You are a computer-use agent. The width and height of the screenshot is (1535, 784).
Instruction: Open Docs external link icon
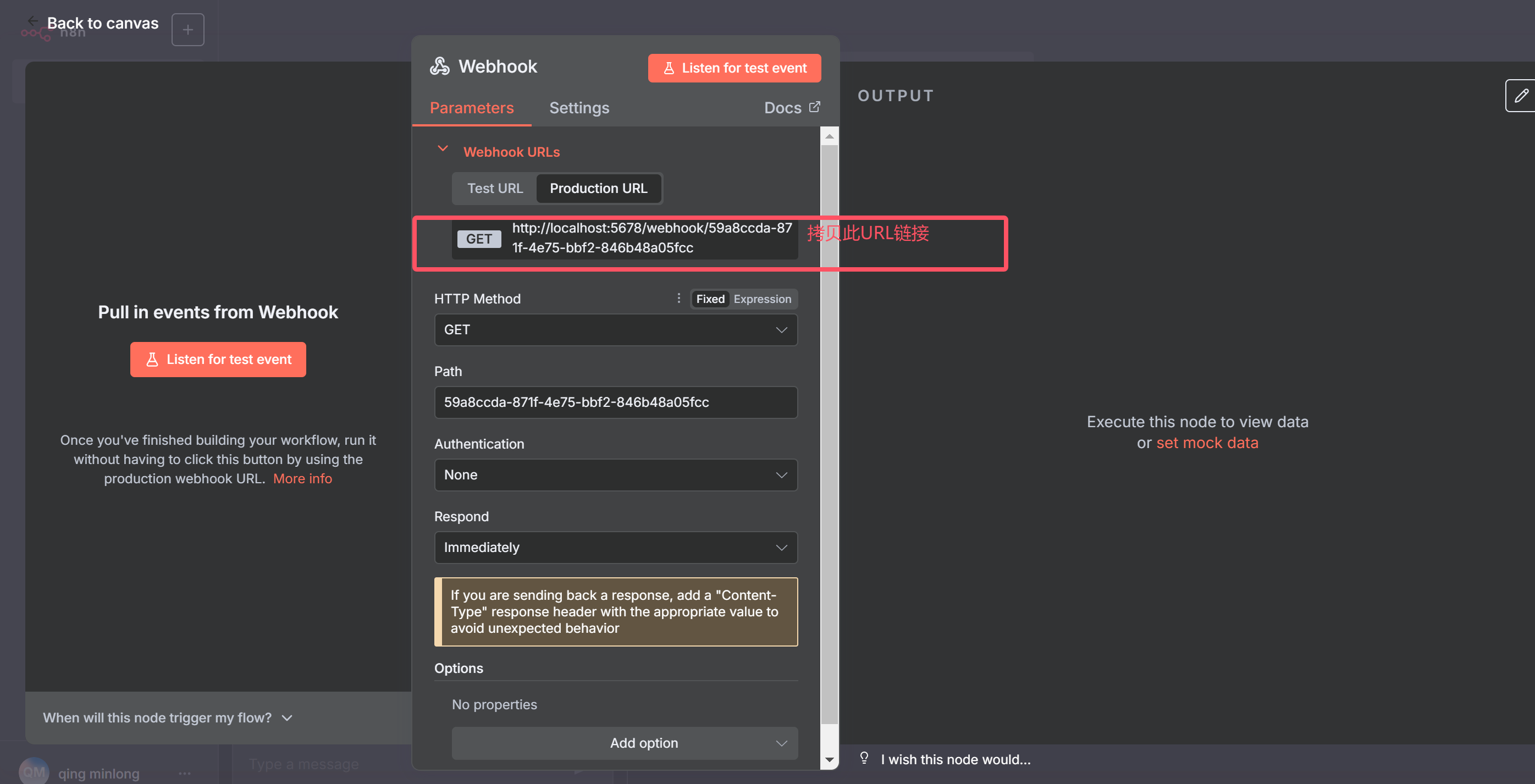[814, 107]
